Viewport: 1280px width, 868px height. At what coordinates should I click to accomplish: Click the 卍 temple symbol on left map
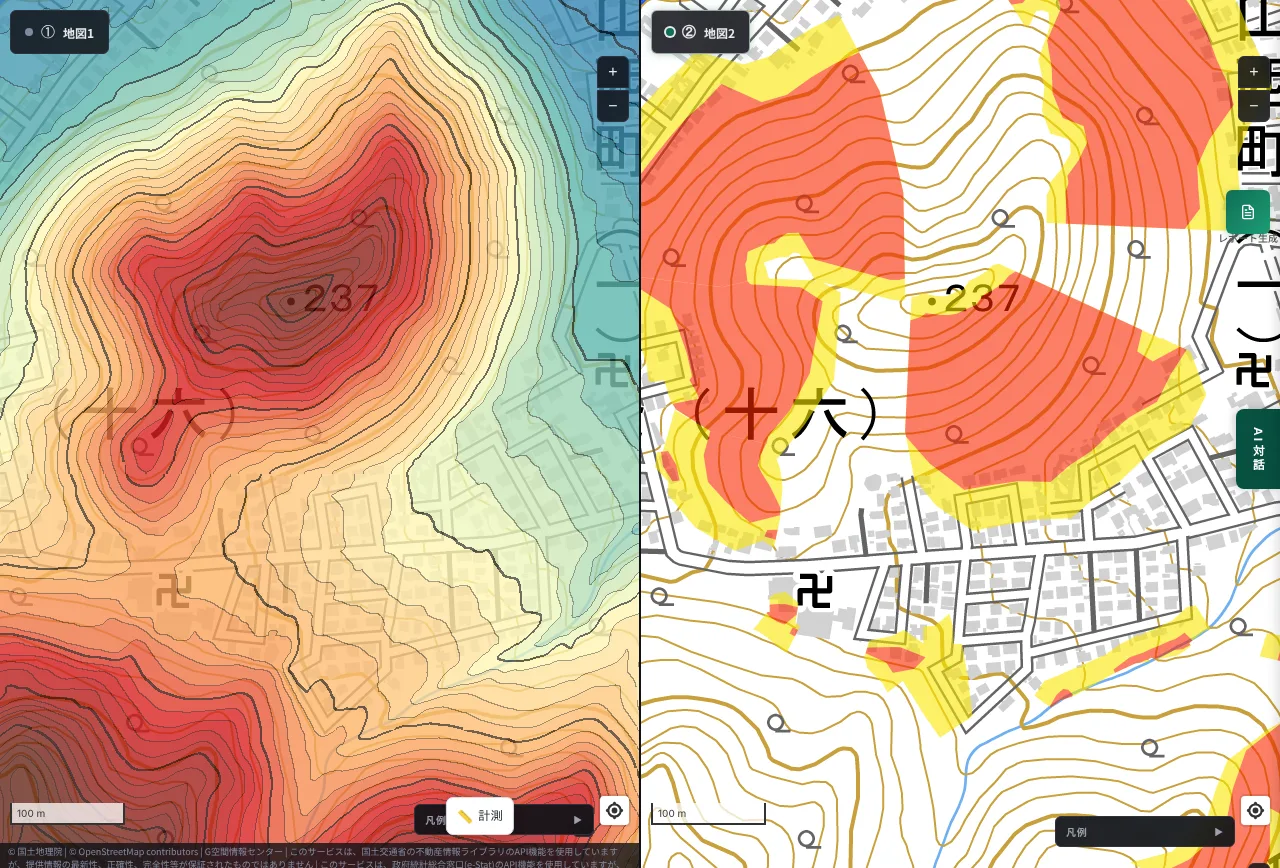(173, 591)
